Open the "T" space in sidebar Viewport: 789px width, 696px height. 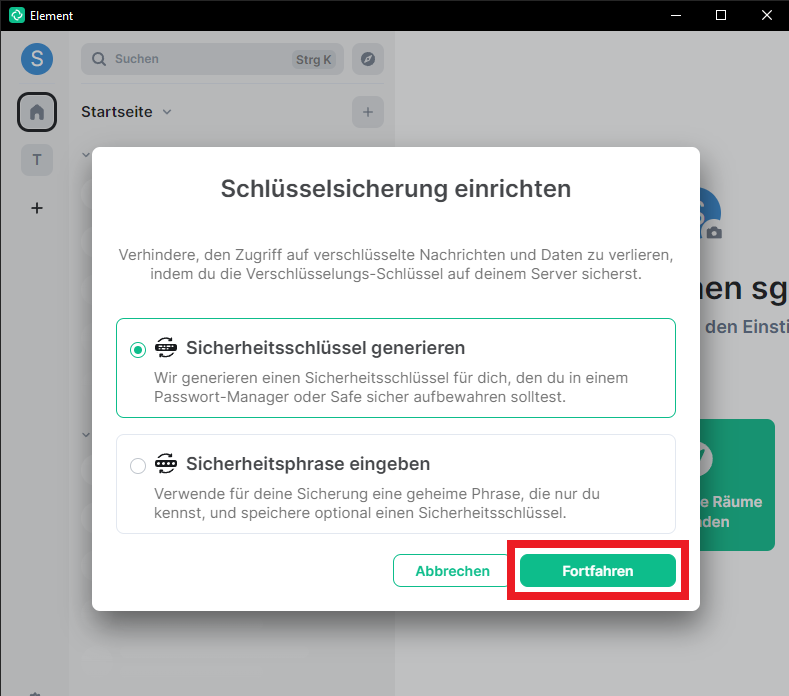[x=37, y=160]
